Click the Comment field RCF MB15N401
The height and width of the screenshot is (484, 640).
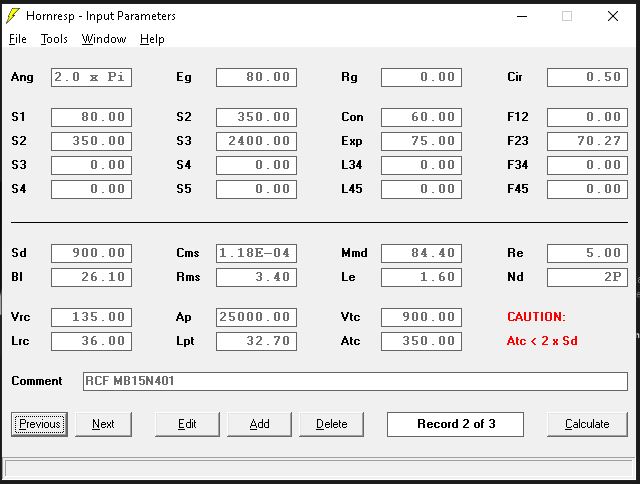point(355,382)
